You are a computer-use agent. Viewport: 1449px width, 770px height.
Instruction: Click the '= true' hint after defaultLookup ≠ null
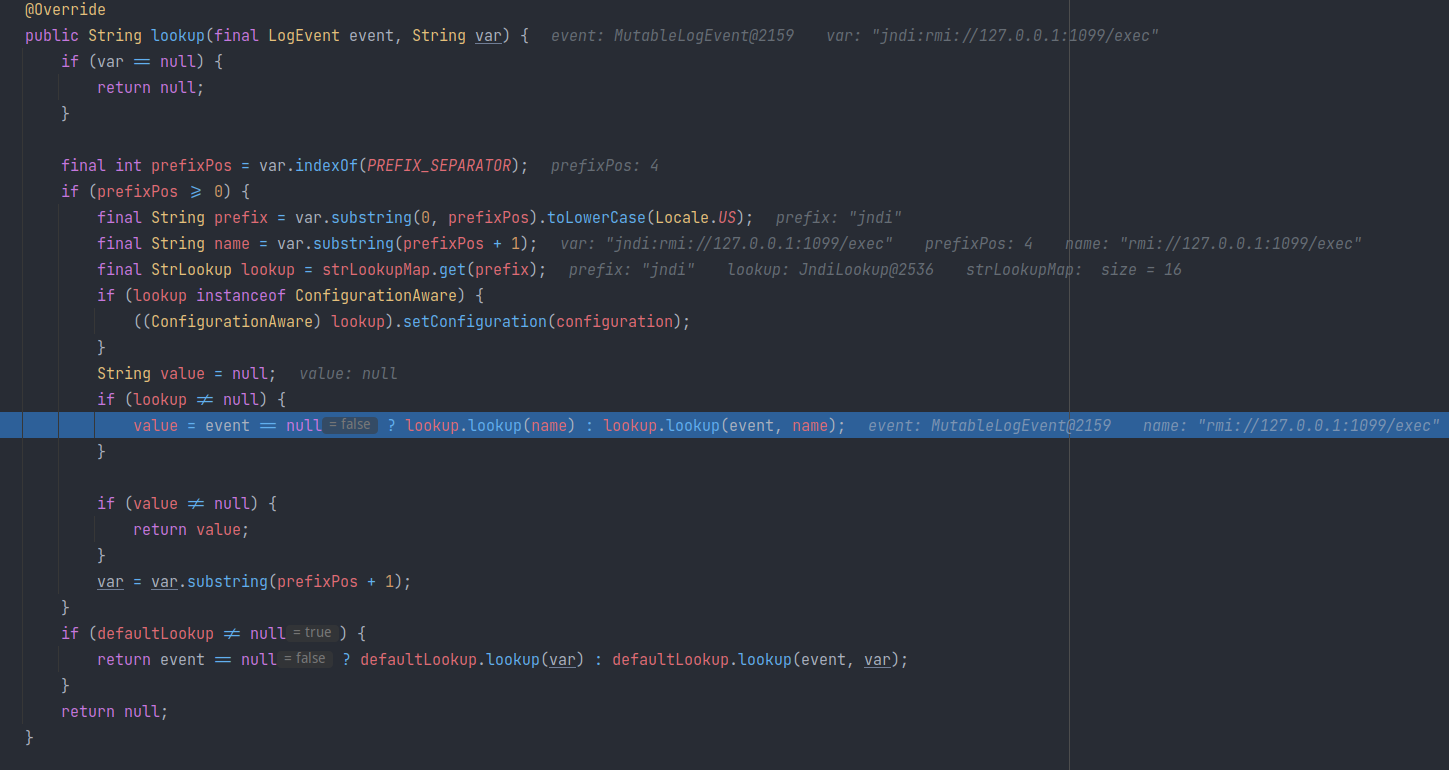coord(313,633)
